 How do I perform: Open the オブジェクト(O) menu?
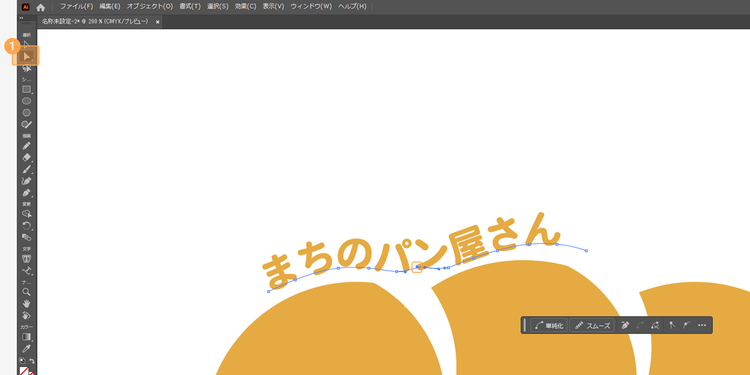point(150,7)
